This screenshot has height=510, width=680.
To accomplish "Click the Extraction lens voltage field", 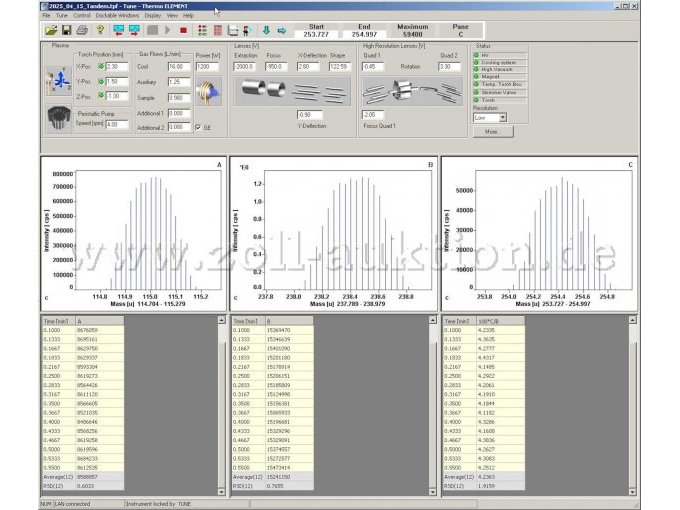I will [x=245, y=67].
